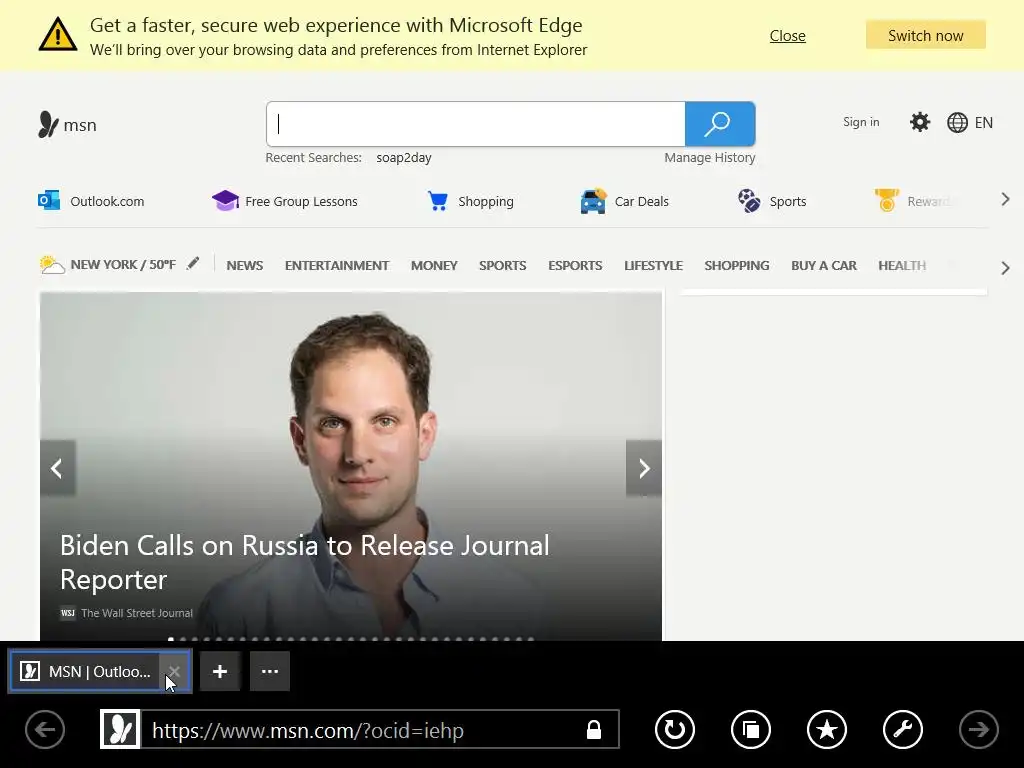The width and height of the screenshot is (1024, 768).
Task: Click Sign in link
Action: 861,122
